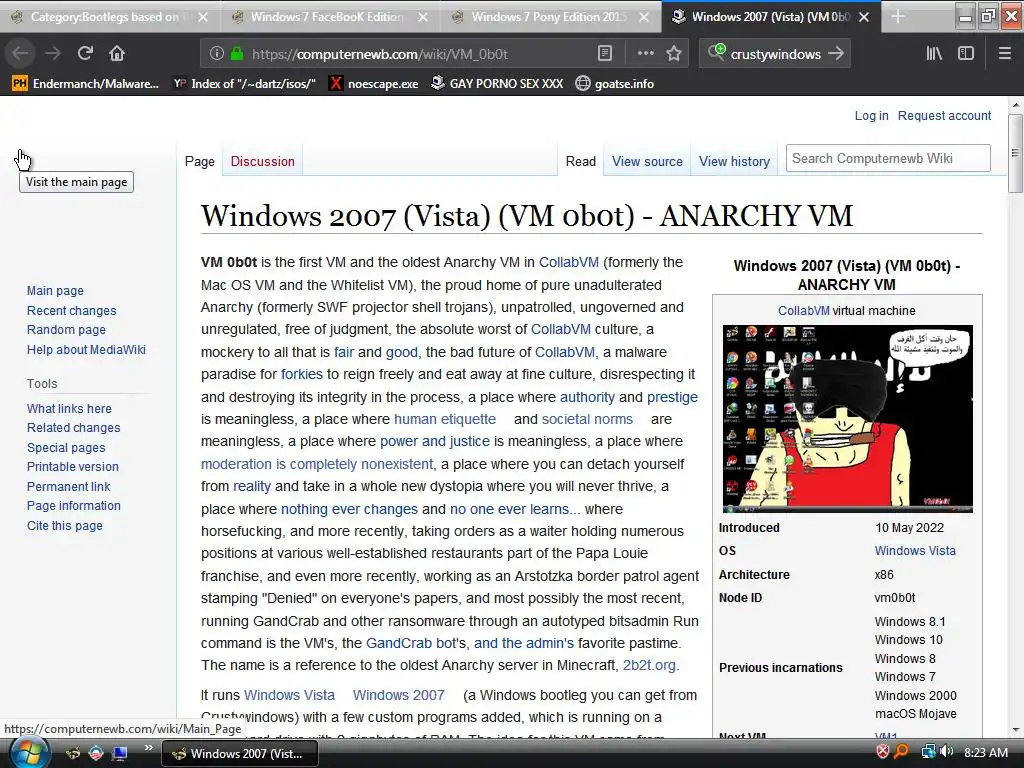Click the volume speaker tray icon
The image size is (1024, 768).
(947, 752)
